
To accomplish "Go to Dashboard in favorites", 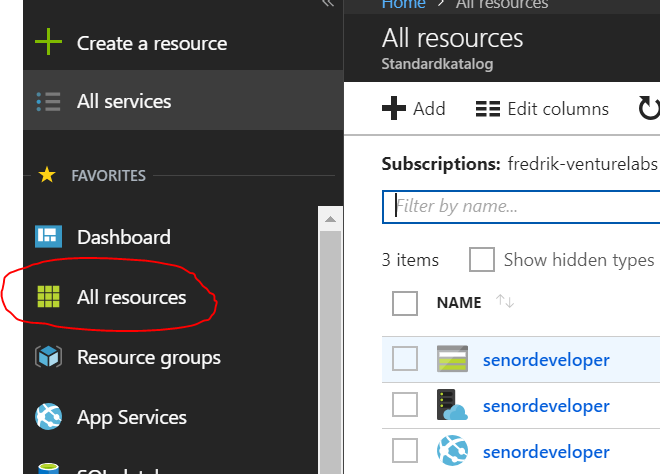I will 170,237.
